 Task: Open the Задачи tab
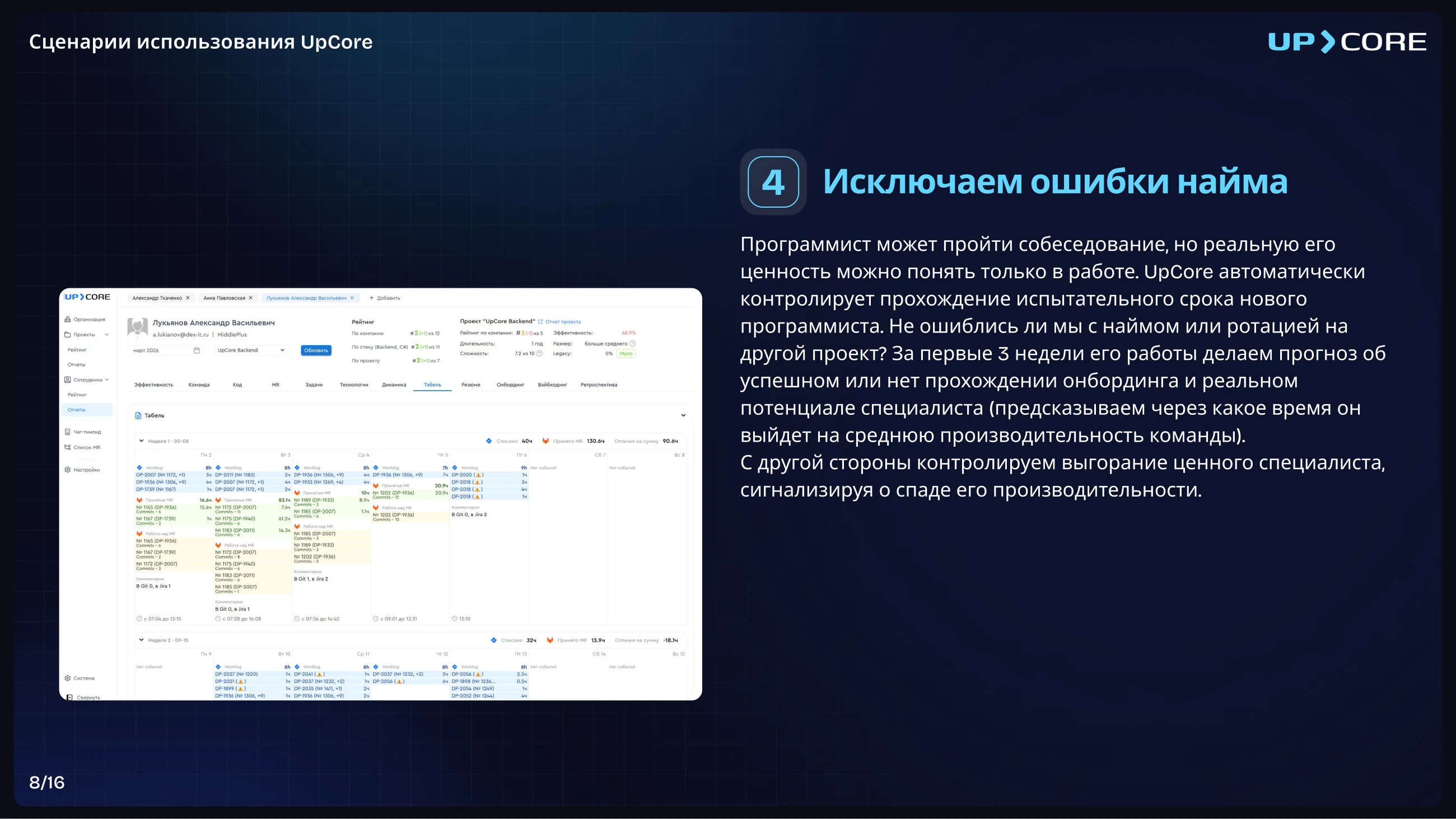point(314,385)
